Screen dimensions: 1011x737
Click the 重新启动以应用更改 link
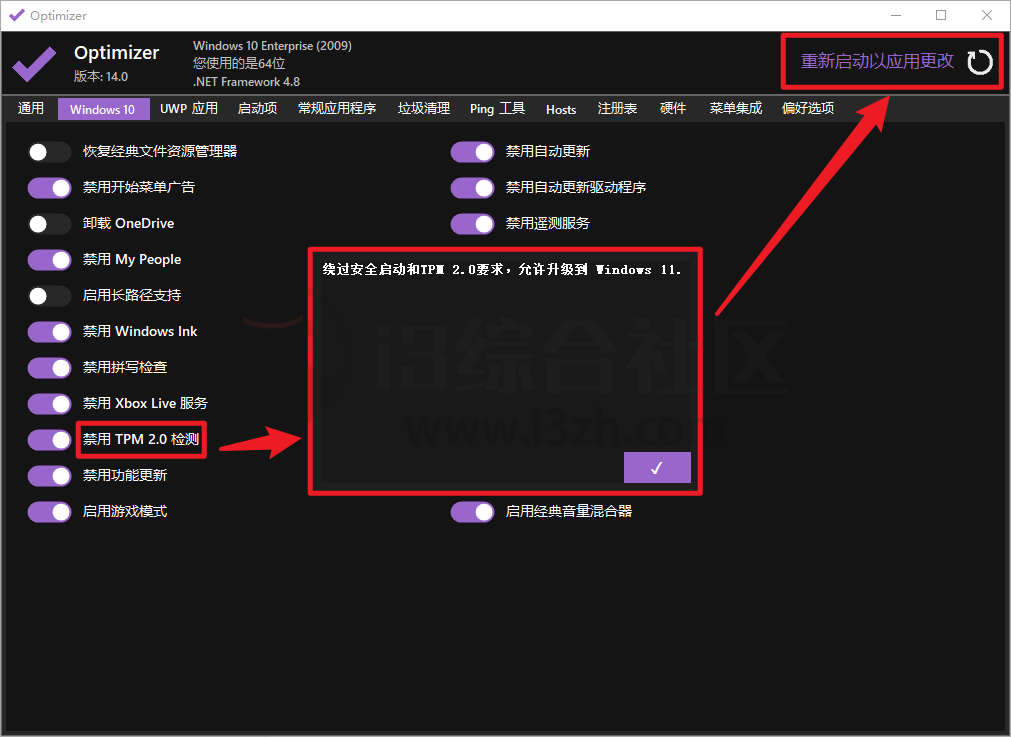coord(877,61)
